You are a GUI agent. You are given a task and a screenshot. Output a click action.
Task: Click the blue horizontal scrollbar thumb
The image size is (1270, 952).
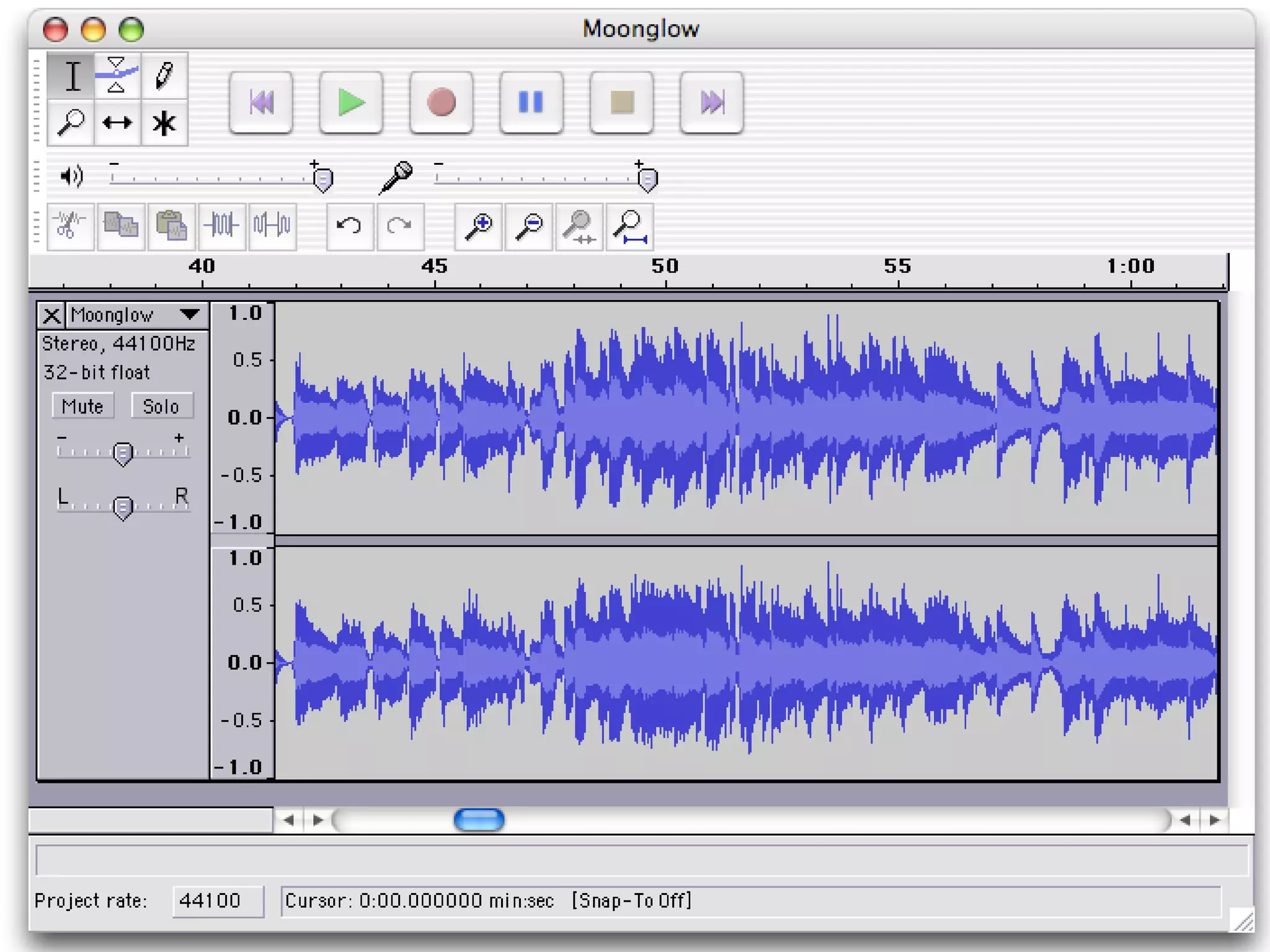(x=479, y=820)
